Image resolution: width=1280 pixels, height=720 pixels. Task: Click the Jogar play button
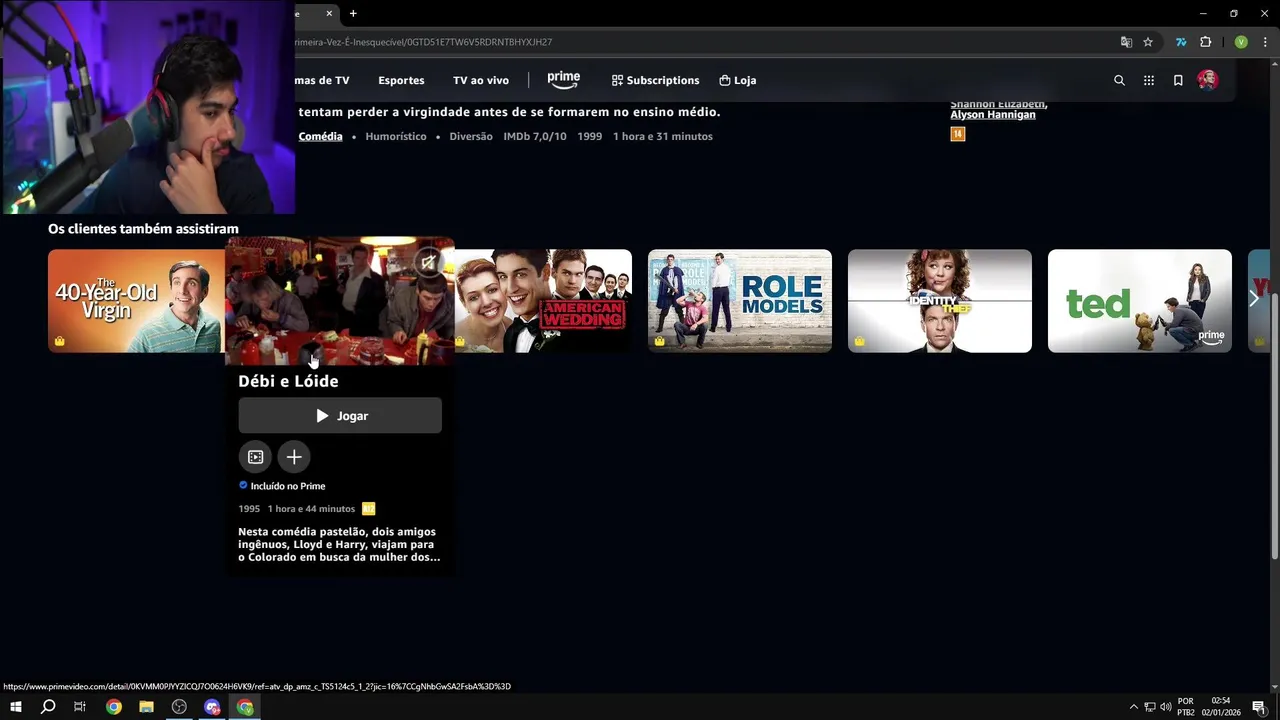pyautogui.click(x=340, y=415)
